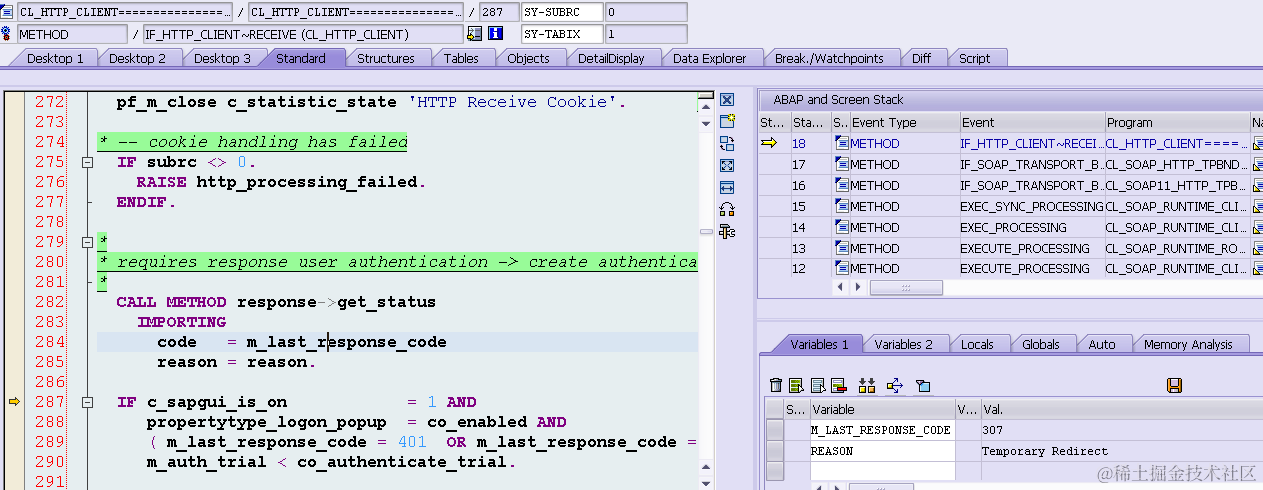
Task: Open the Objects tab
Action: click(528, 58)
